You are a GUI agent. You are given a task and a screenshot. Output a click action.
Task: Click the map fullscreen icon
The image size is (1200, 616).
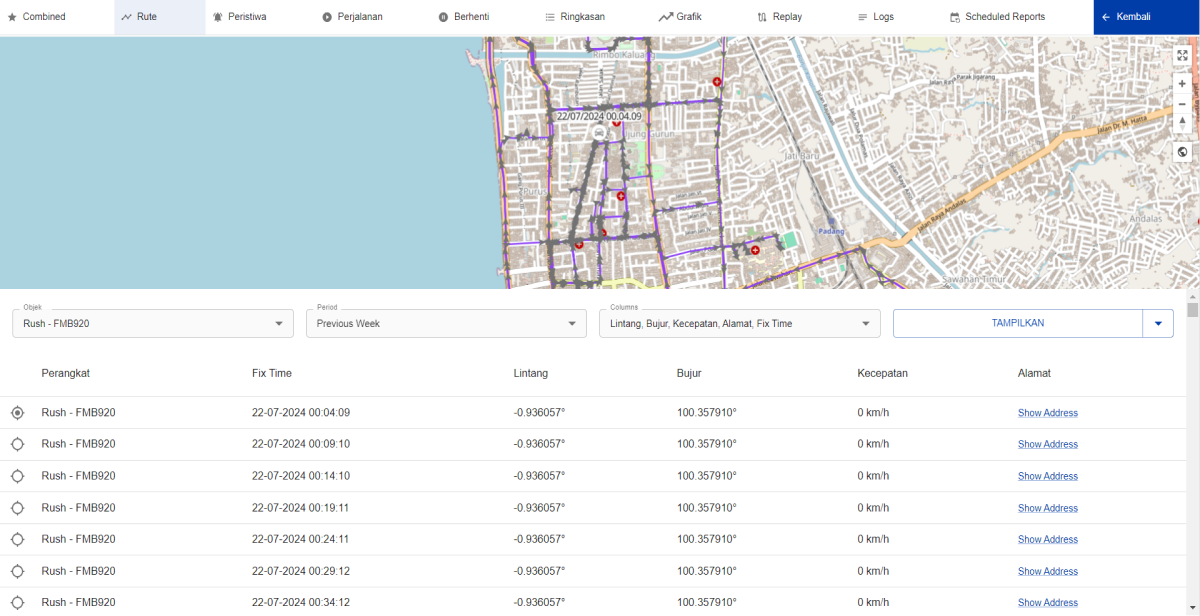(x=1182, y=56)
